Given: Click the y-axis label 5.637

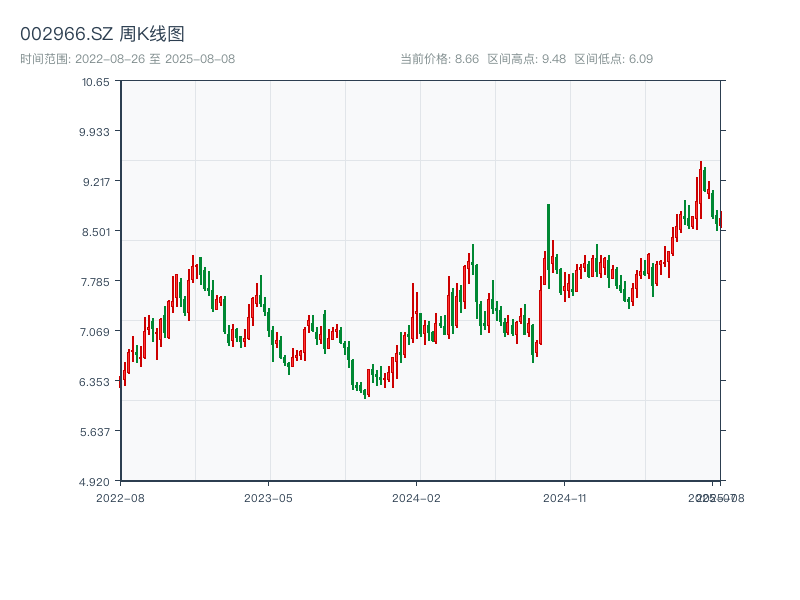Looking at the screenshot, I should coord(95,432).
